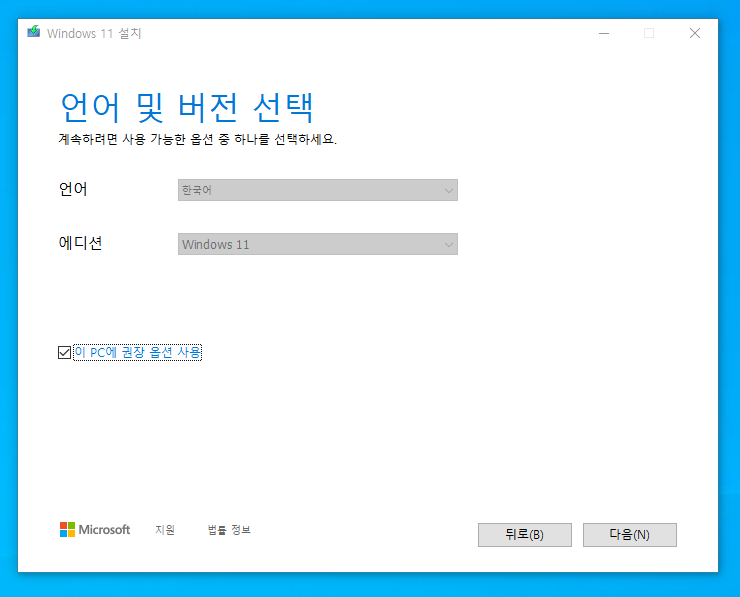740x597 pixels.
Task: Open the 언어 dropdown showing 한국어
Action: pos(318,190)
